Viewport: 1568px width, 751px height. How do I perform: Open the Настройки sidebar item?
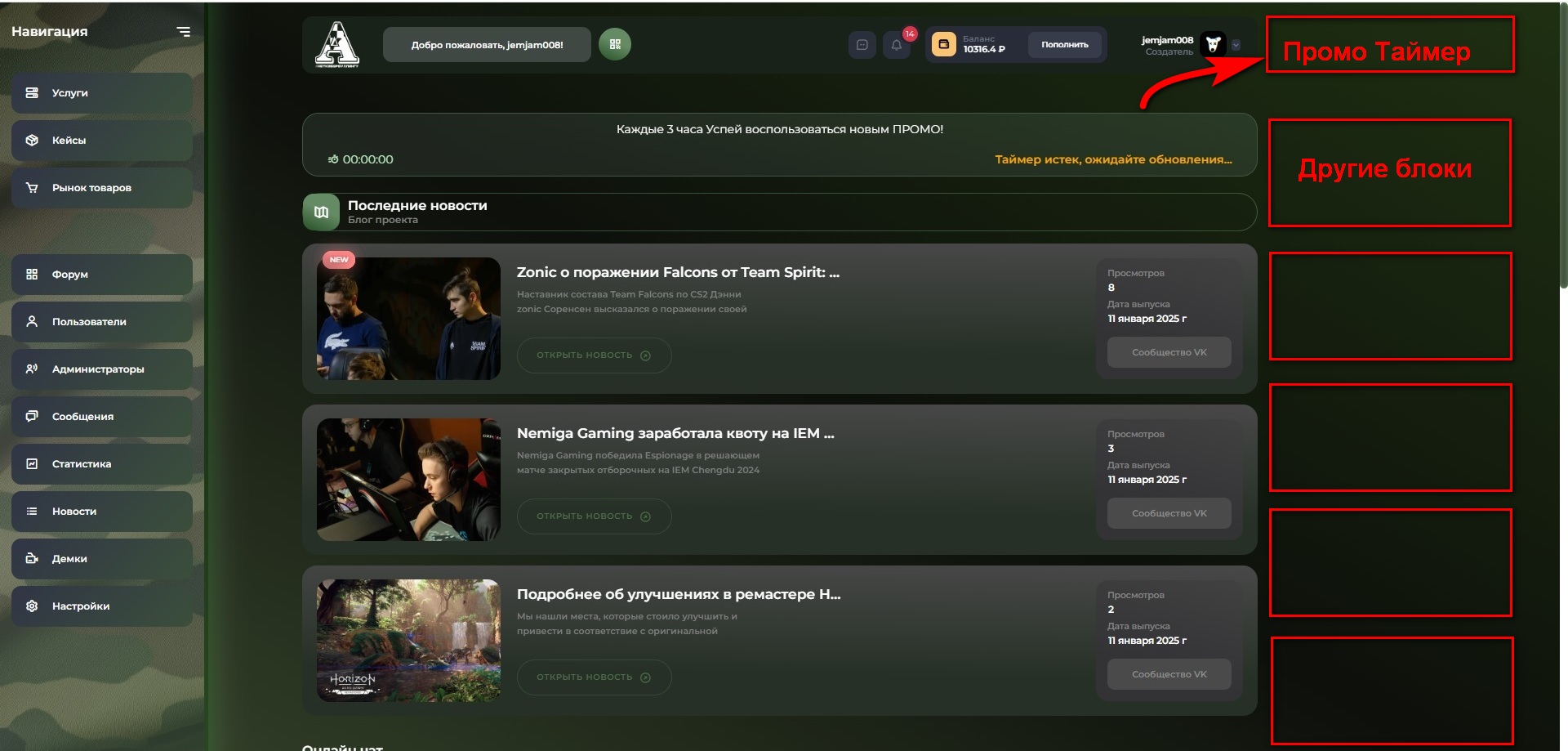(101, 606)
